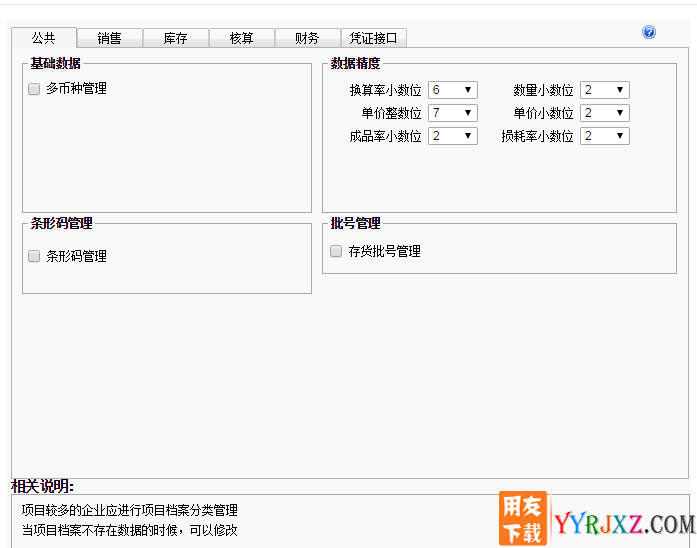This screenshot has width=697, height=548.
Task: Open the 换算率小数位 dropdown
Action: point(453,90)
